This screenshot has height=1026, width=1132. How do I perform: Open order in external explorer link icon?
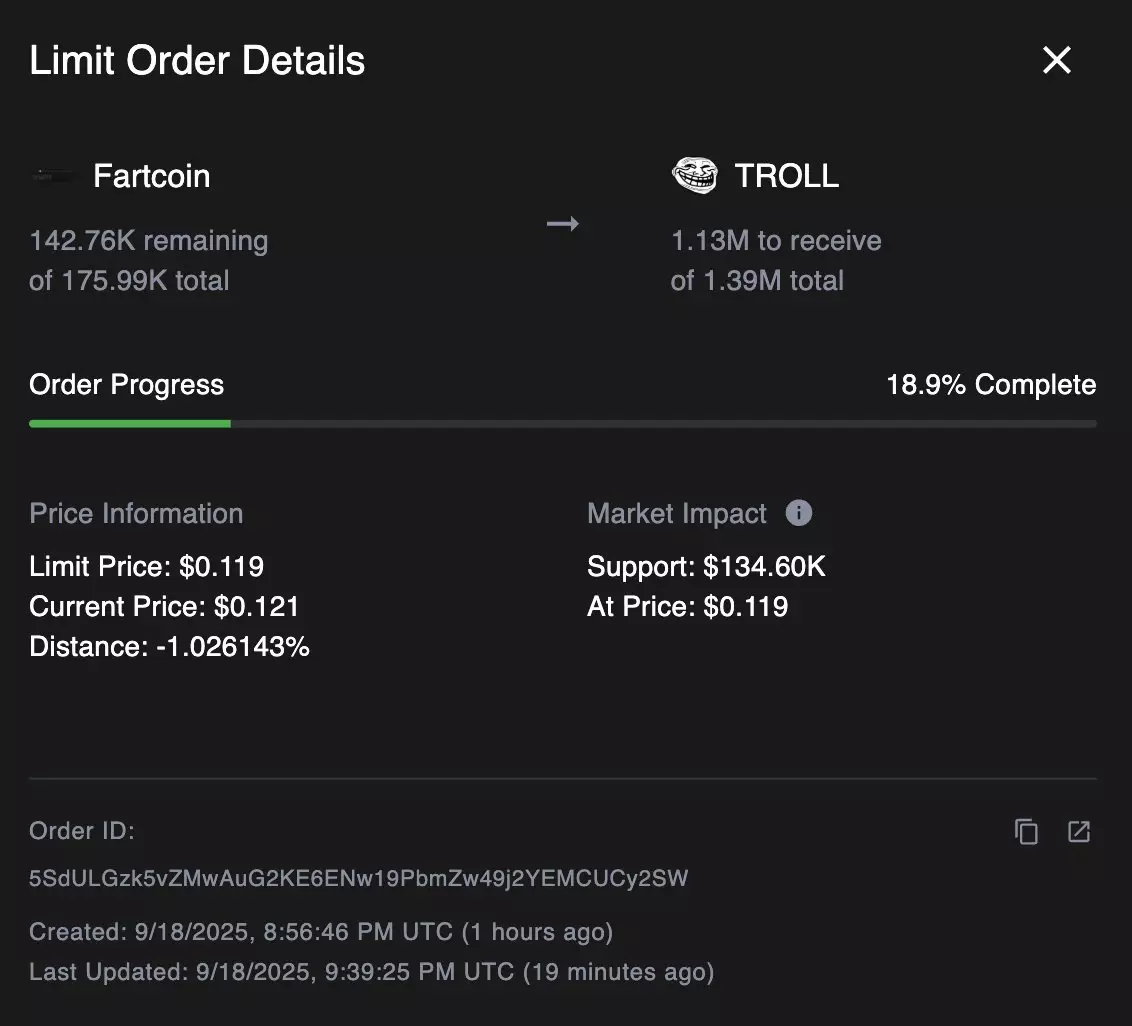pos(1079,832)
